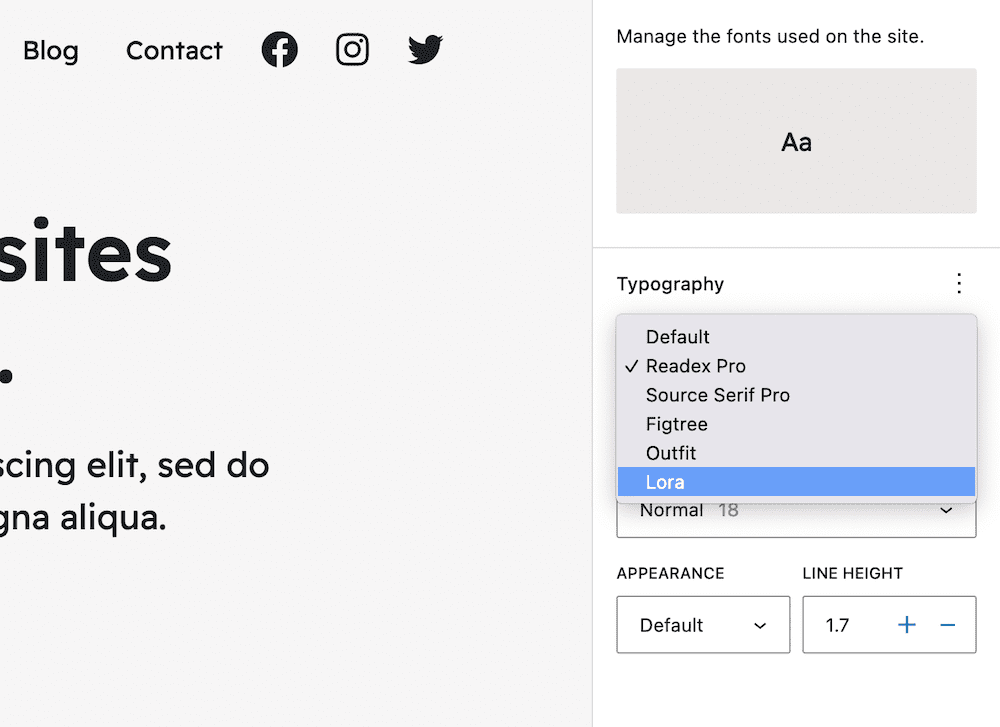Image resolution: width=1000 pixels, height=727 pixels.
Task: Open the Typography options three-dot menu
Action: 959,283
